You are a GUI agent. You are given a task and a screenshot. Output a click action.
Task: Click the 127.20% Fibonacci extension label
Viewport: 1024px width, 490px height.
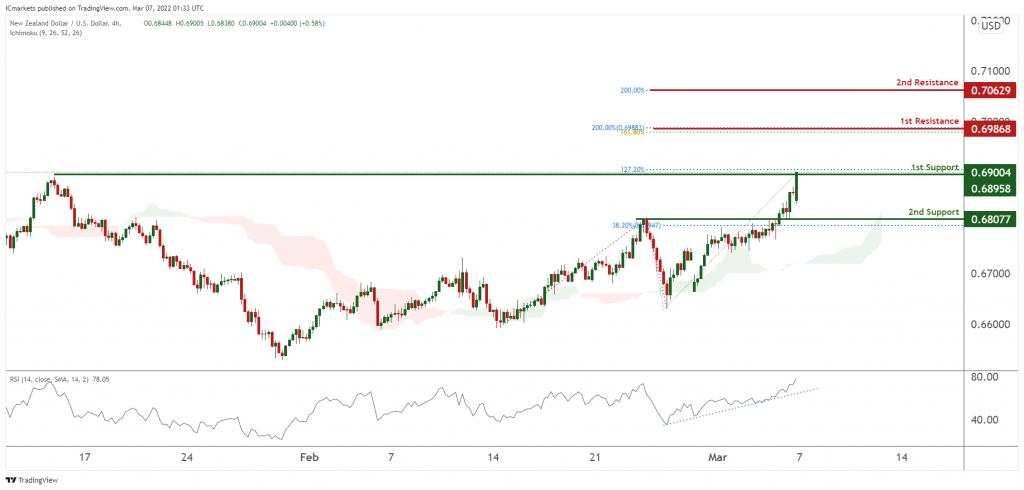pyautogui.click(x=632, y=169)
